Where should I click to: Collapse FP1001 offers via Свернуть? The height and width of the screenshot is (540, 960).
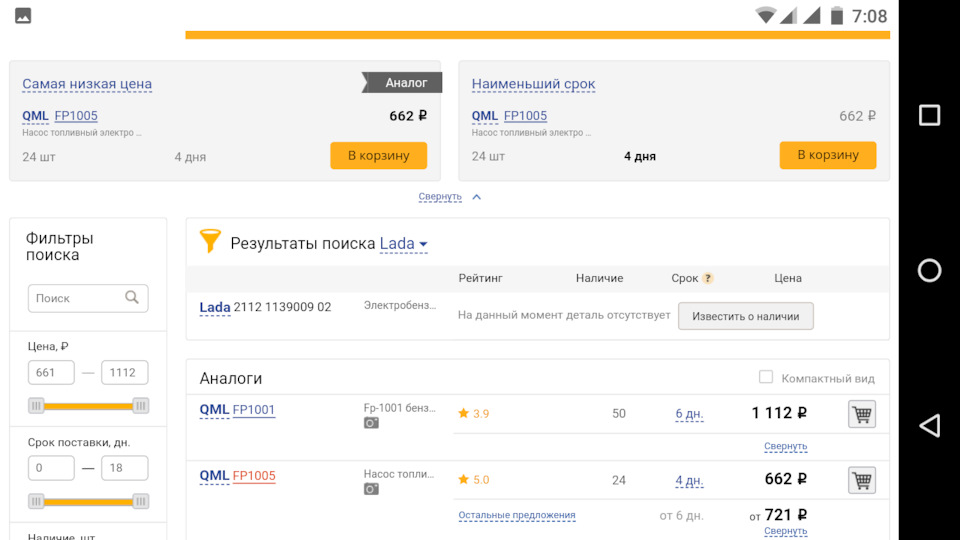click(785, 446)
